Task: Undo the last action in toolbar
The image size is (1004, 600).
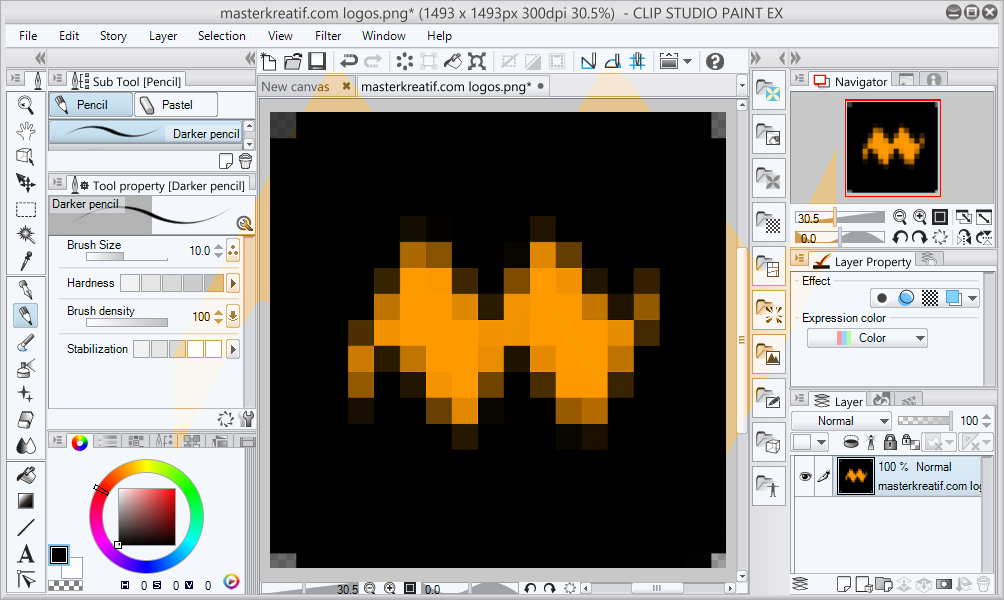Action: (349, 61)
